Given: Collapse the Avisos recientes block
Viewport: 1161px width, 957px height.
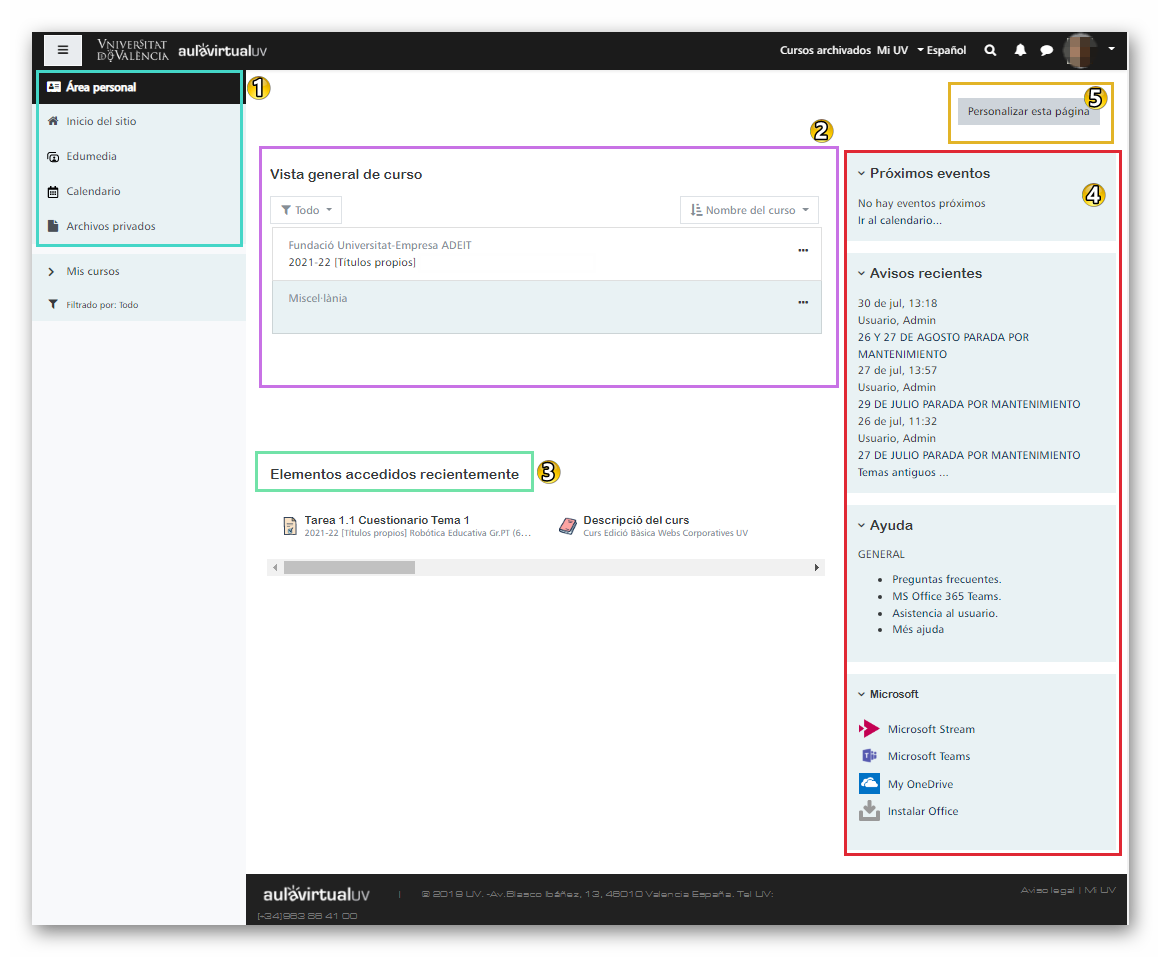Looking at the screenshot, I should [x=862, y=273].
